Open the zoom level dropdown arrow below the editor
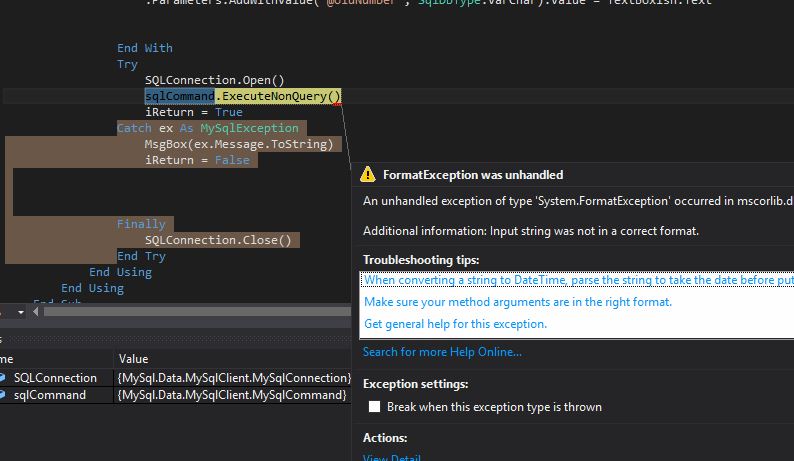Screen dimensions: 794x461 click(x=21, y=312)
